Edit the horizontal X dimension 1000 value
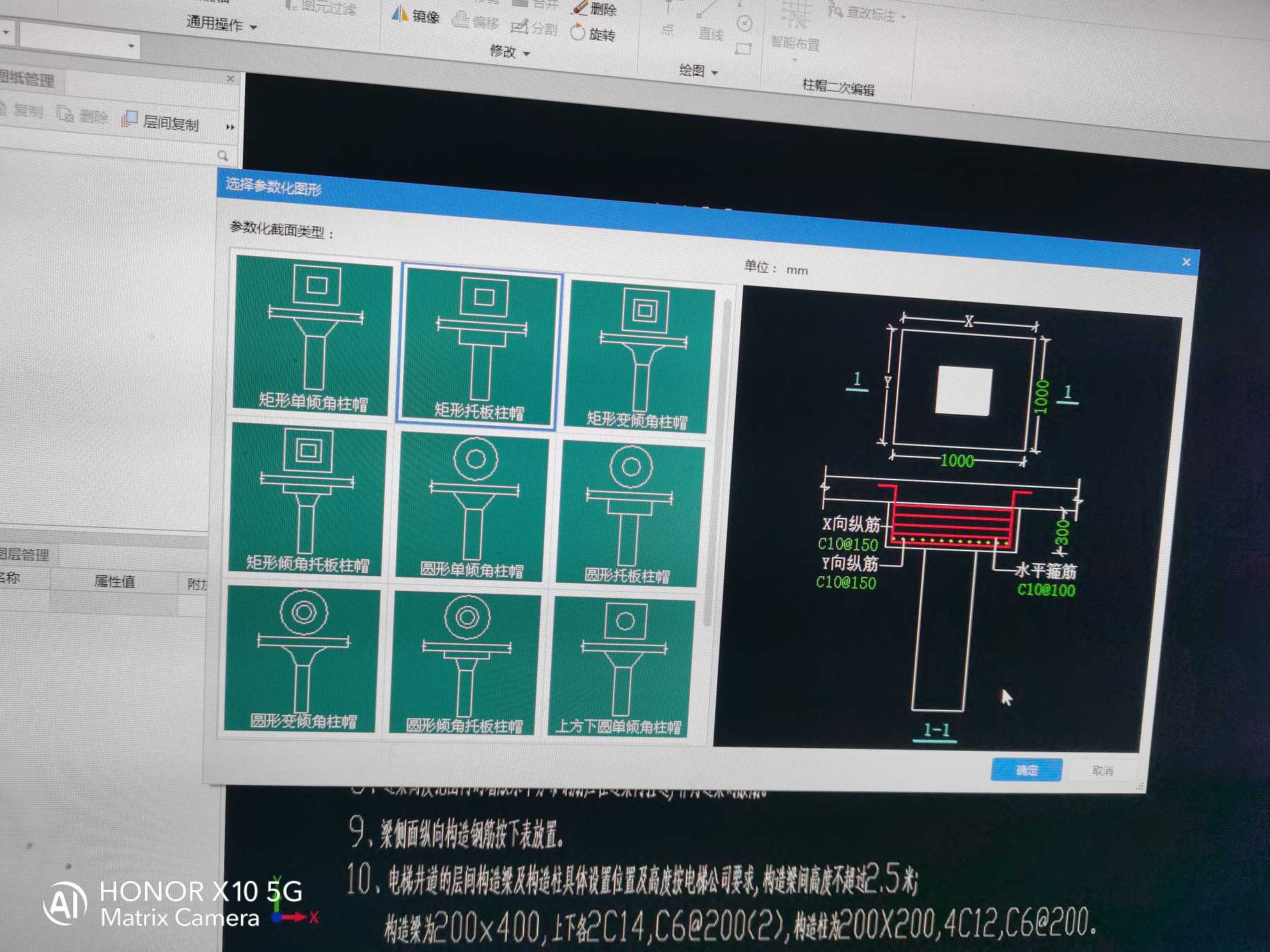The width and height of the screenshot is (1270, 952). click(957, 460)
